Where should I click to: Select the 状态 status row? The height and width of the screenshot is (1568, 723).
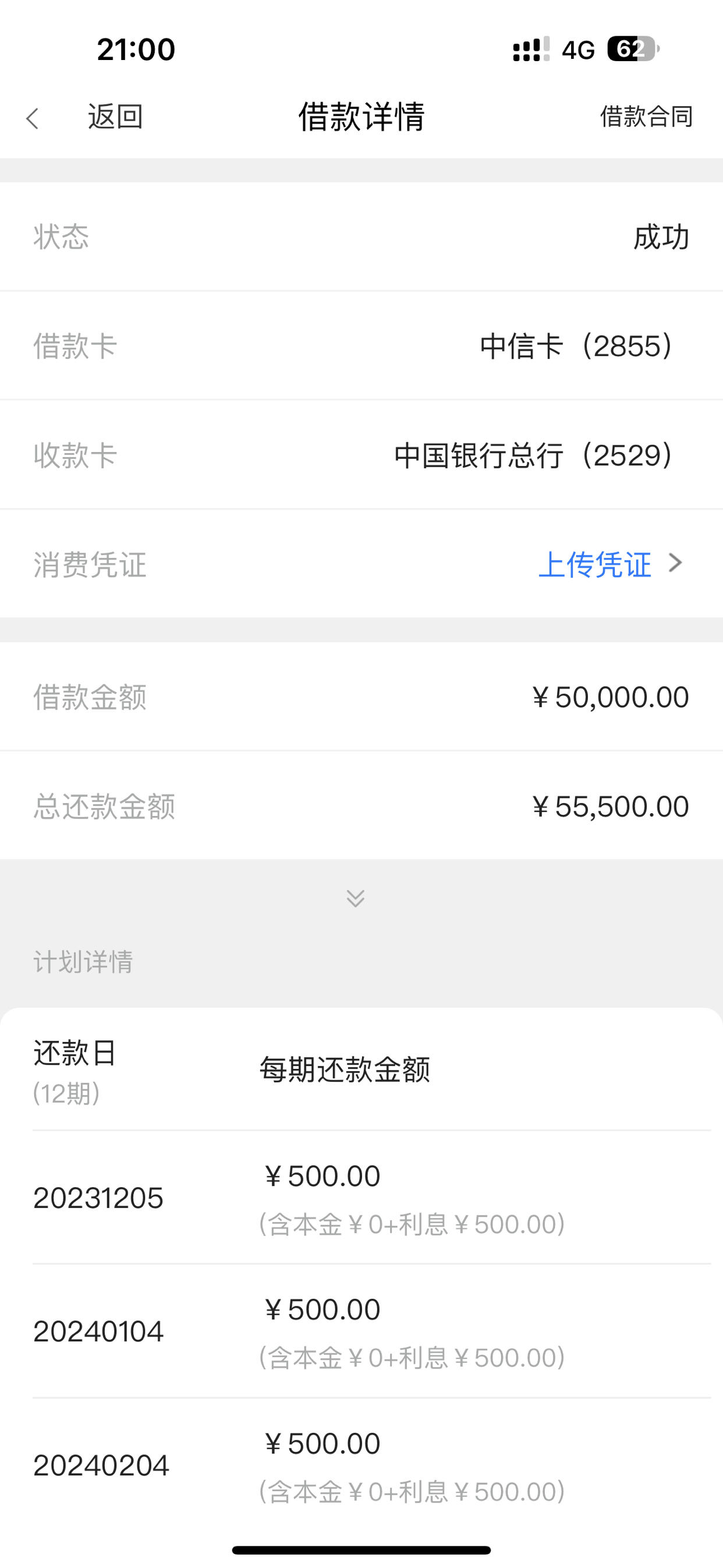(x=361, y=237)
